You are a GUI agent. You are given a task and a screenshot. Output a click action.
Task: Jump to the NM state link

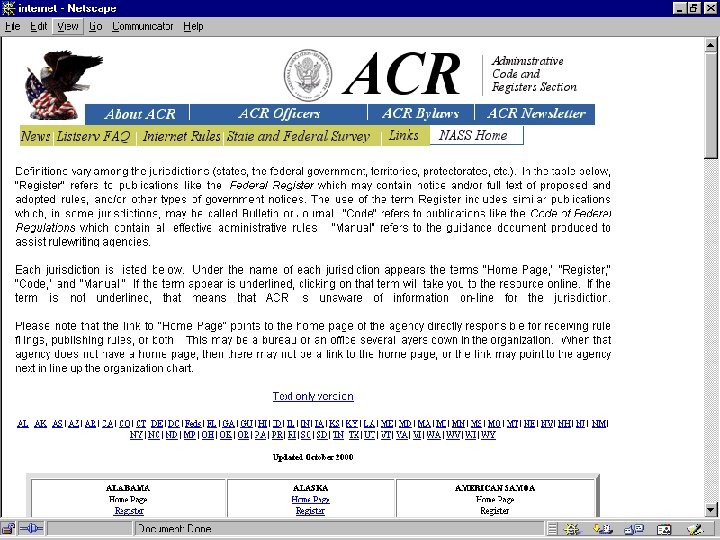tap(599, 423)
